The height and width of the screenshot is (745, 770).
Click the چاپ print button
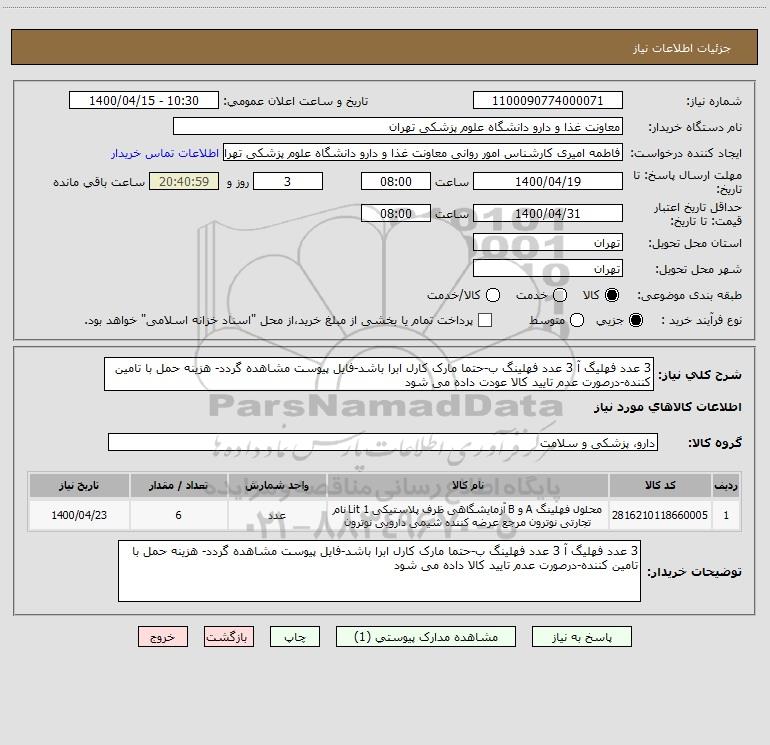(295, 637)
